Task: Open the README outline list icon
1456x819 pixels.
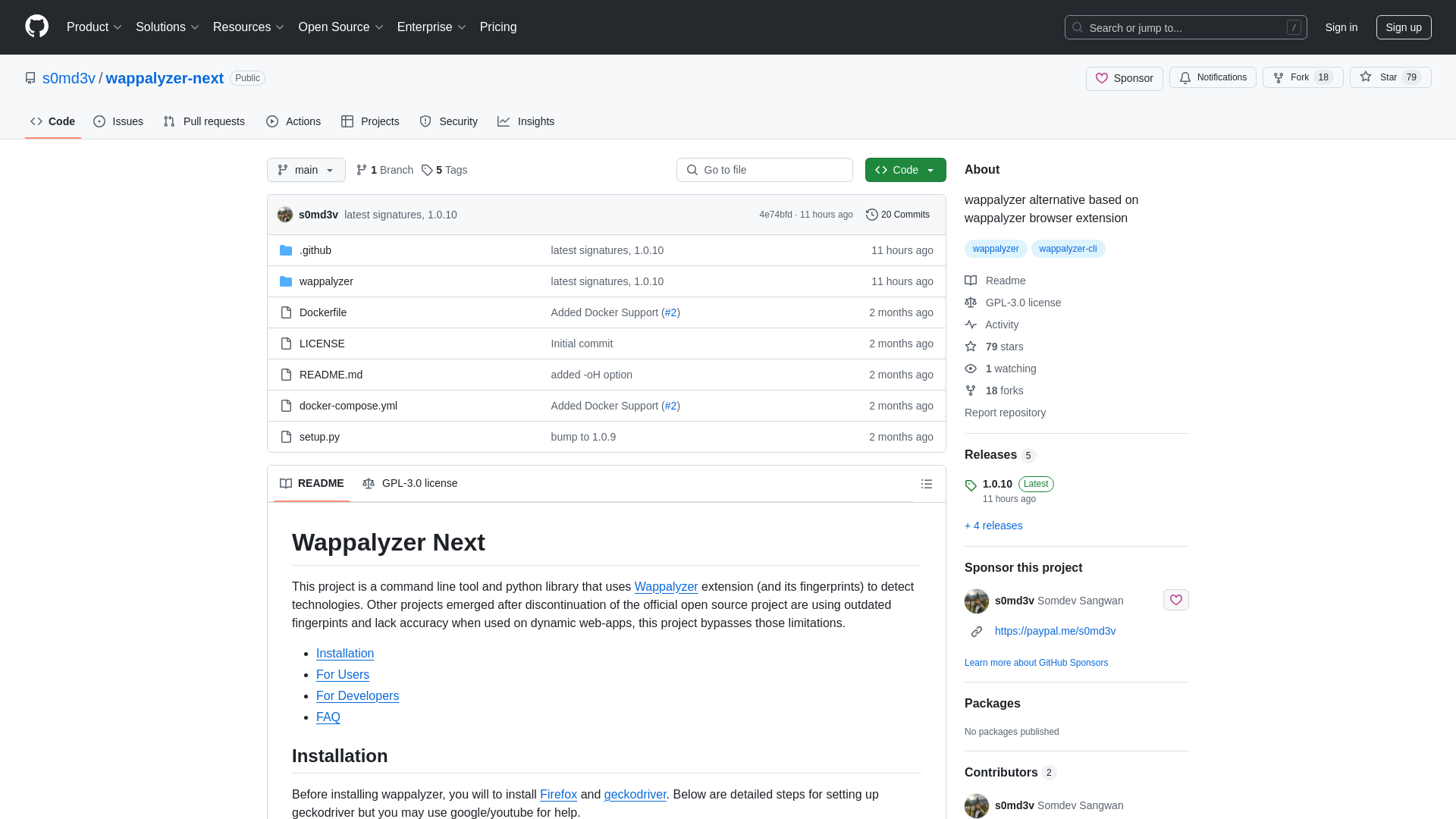Action: 926,484
